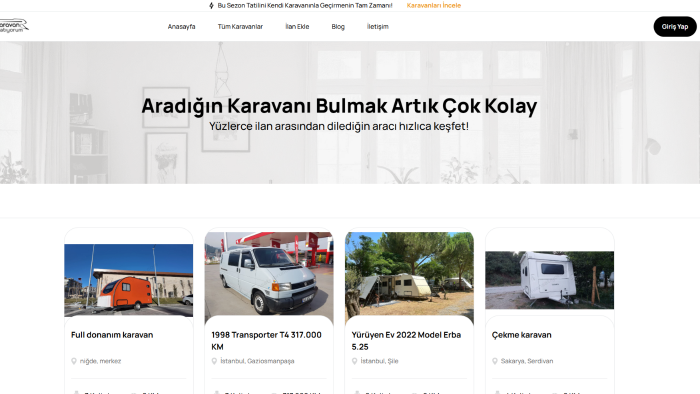Follow the Karavanları İncele link
This screenshot has height=394, width=700.
(x=433, y=5)
